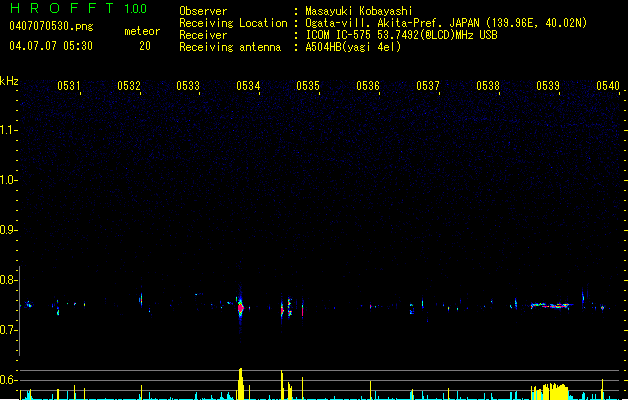The height and width of the screenshot is (400, 629).
Task: Click the 'meteor' count label
Action: (x=142, y=31)
